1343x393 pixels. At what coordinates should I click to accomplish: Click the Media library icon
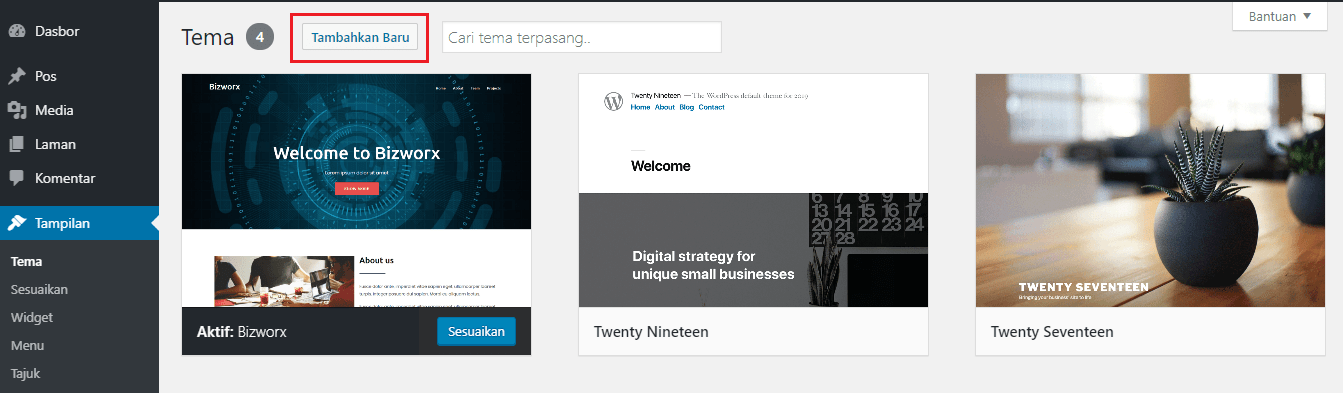(16, 111)
